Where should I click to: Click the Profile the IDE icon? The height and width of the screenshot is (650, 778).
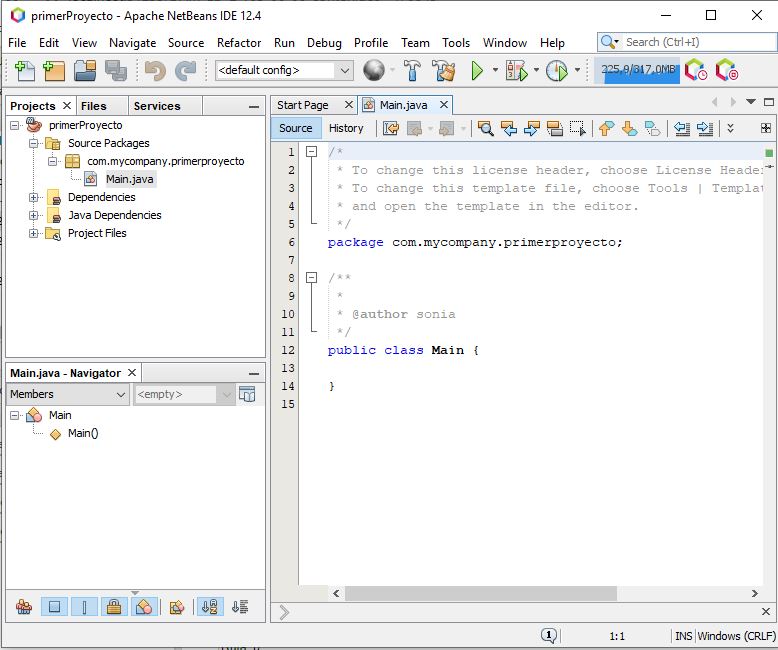click(x=696, y=70)
